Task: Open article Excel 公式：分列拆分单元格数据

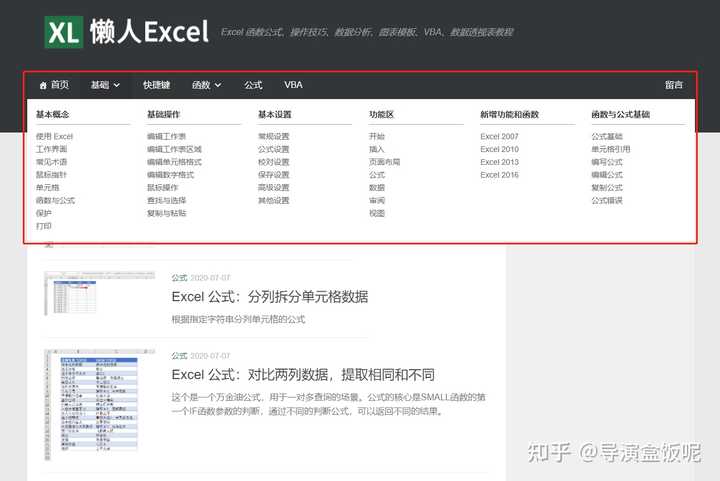Action: [x=270, y=297]
